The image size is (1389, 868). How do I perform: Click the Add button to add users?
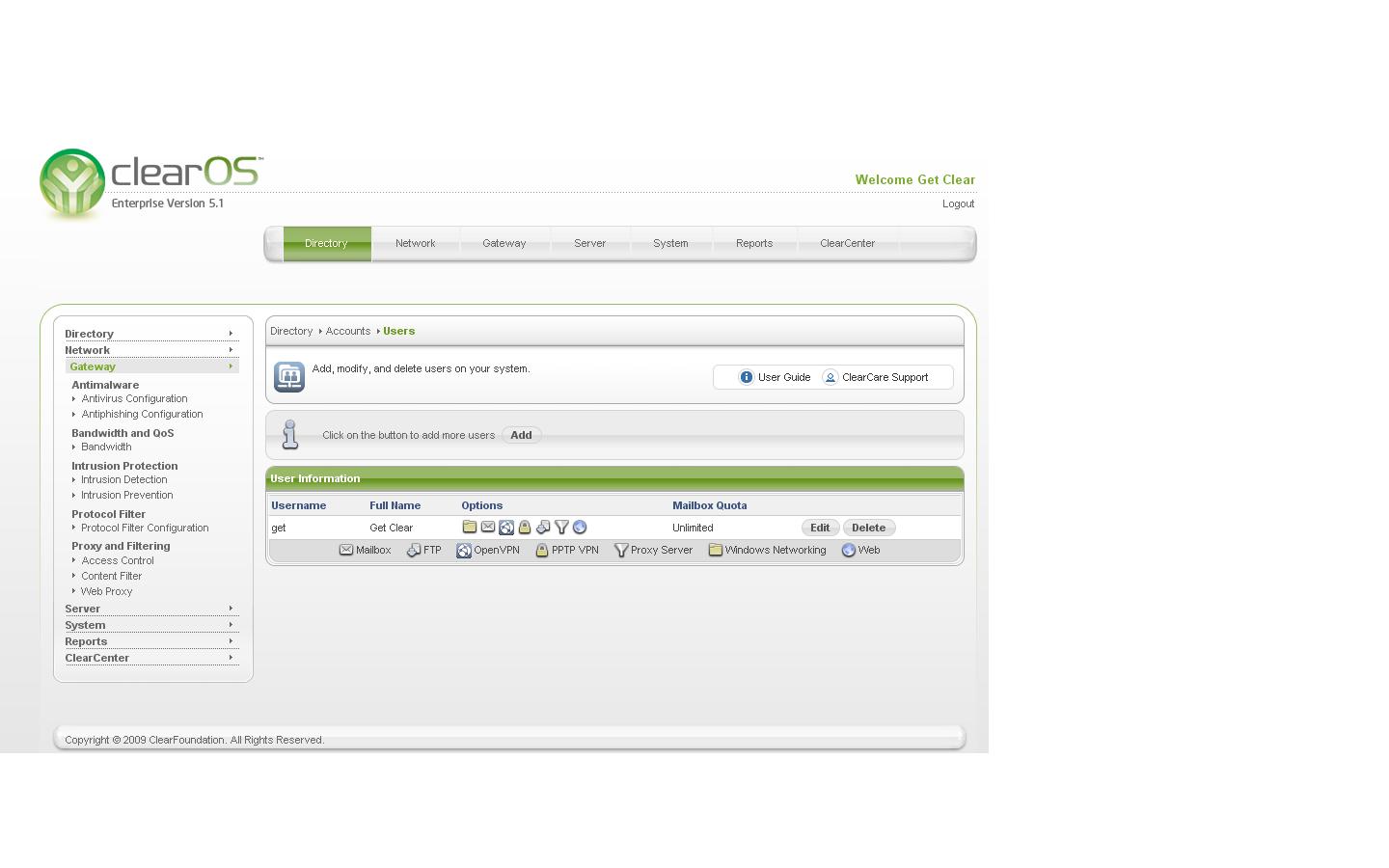[521, 435]
